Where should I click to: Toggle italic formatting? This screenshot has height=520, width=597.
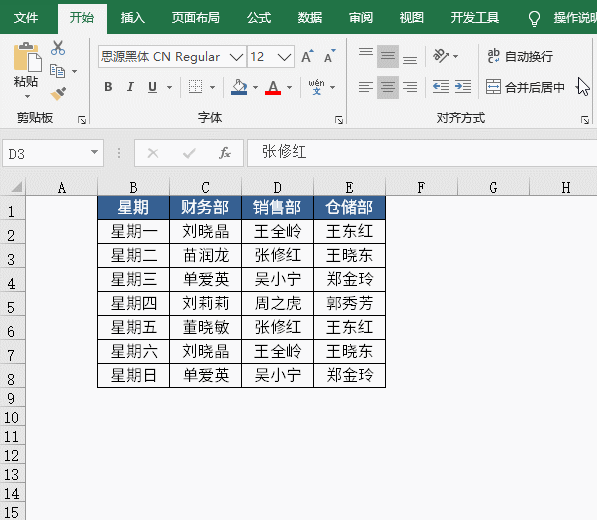(x=130, y=87)
